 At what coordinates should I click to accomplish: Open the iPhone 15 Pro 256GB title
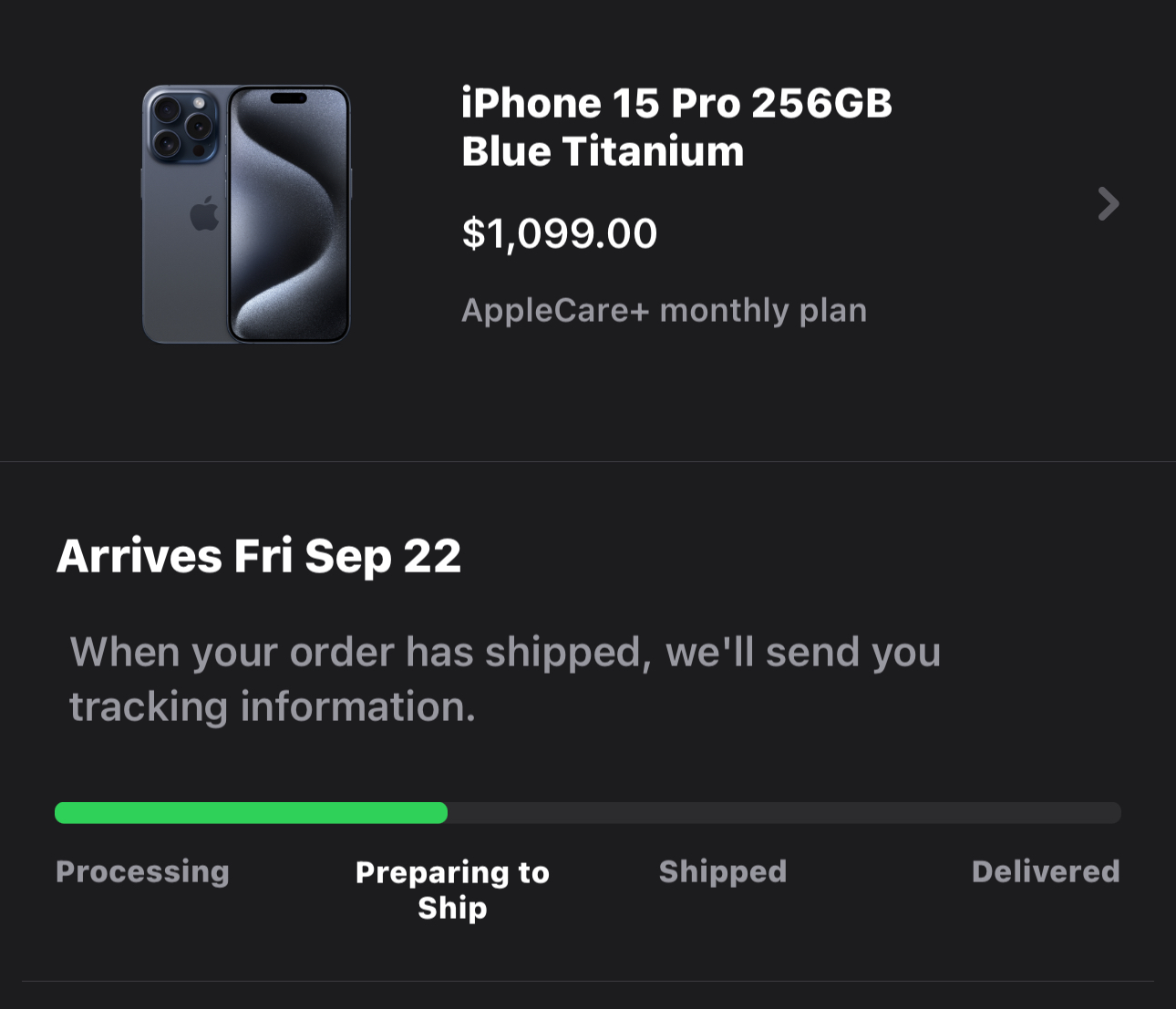pos(676,103)
